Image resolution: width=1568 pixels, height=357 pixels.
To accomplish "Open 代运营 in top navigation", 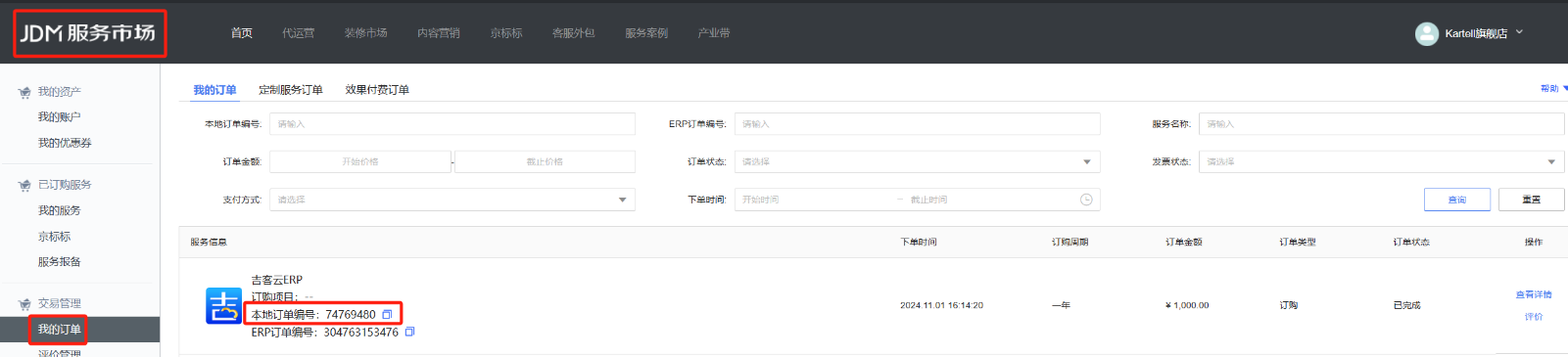I will 299,33.
